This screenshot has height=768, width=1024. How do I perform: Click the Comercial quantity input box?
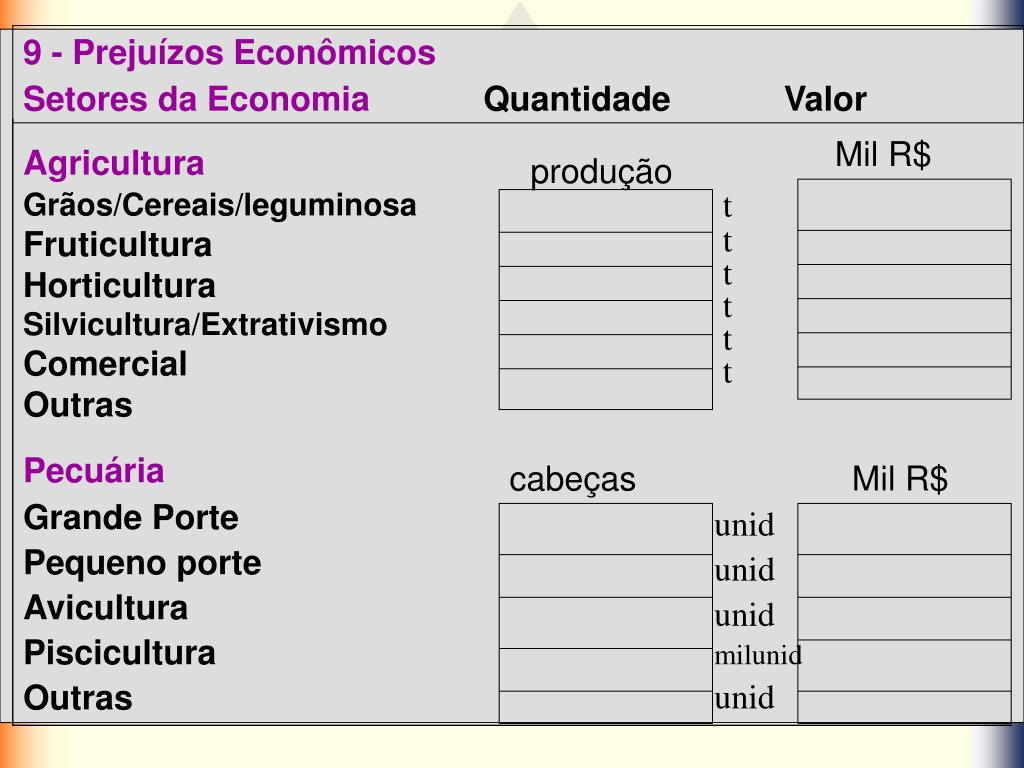(605, 351)
